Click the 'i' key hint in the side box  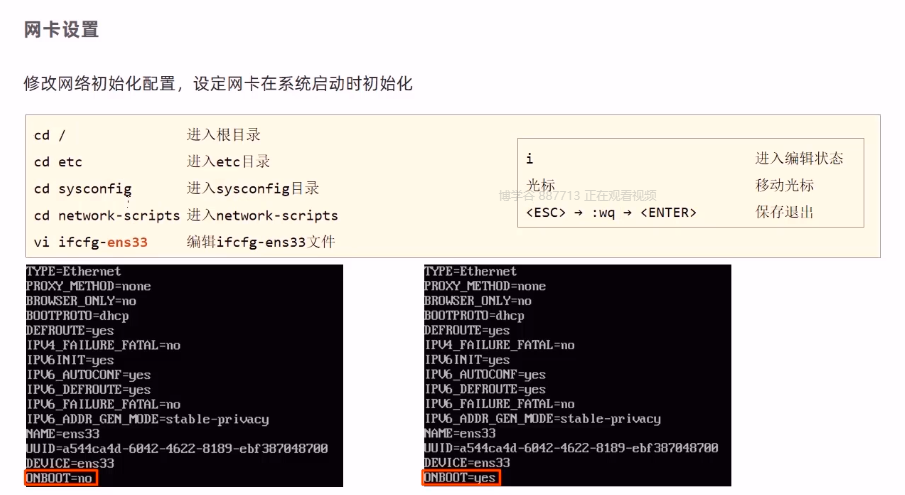click(529, 158)
